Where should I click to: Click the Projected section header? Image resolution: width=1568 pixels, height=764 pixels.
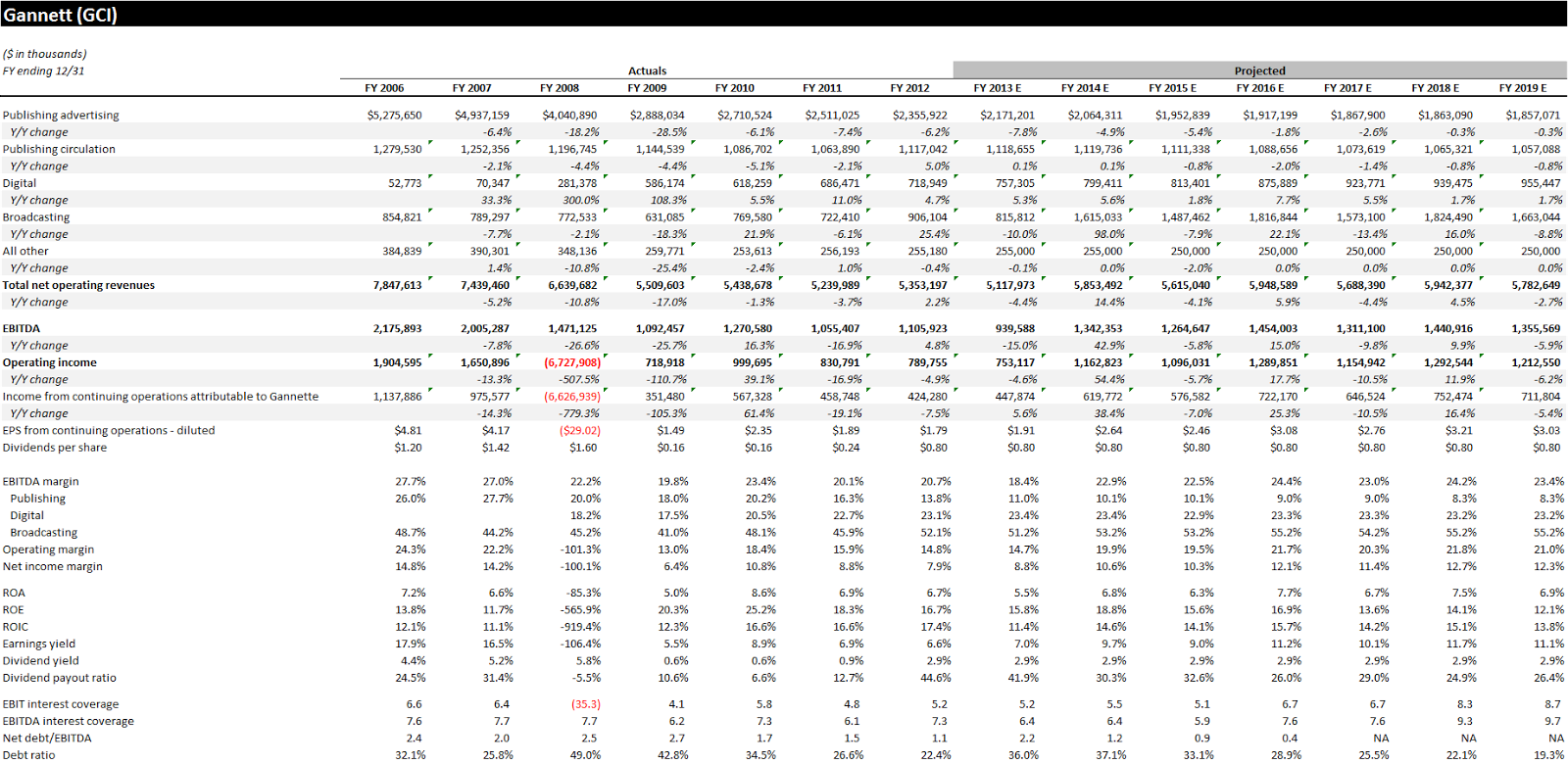[1259, 71]
